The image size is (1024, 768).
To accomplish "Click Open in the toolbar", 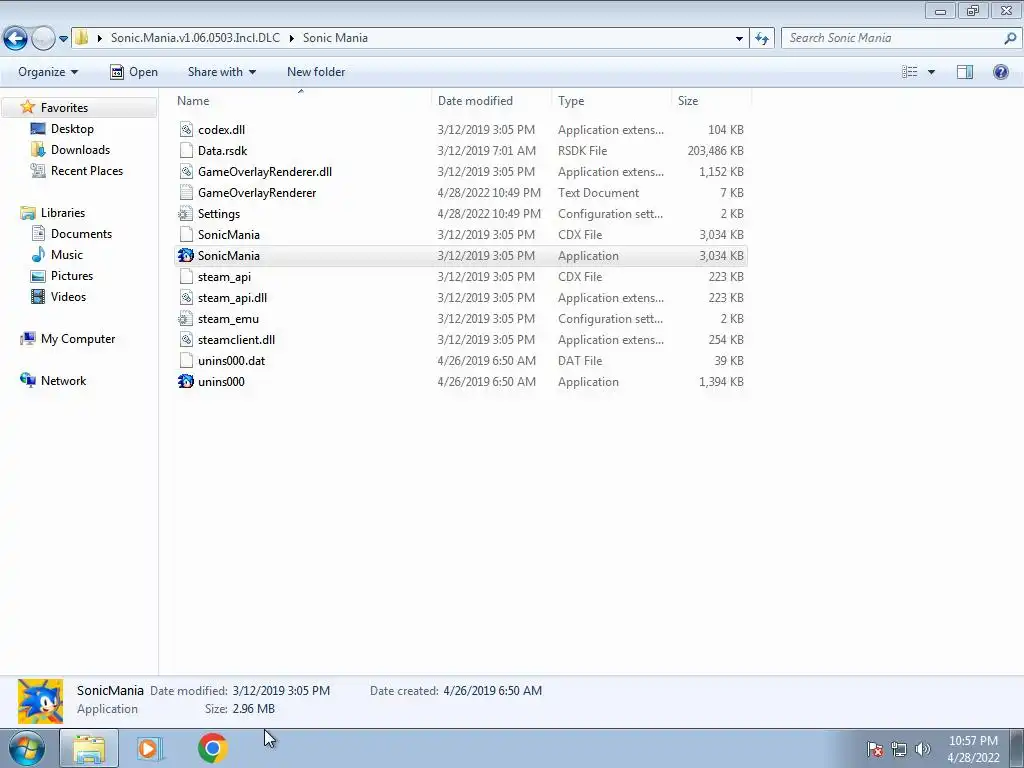I will click(x=134, y=72).
